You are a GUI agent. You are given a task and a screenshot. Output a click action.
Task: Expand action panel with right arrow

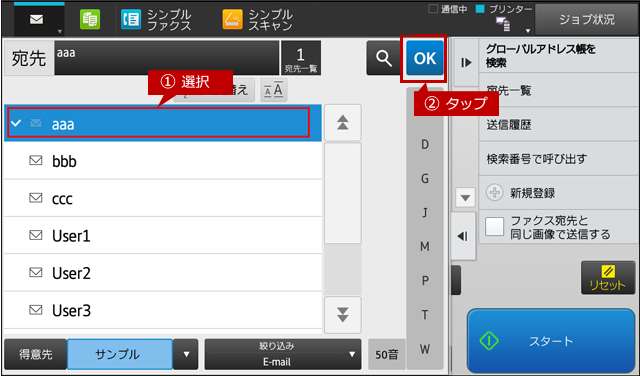(x=466, y=62)
